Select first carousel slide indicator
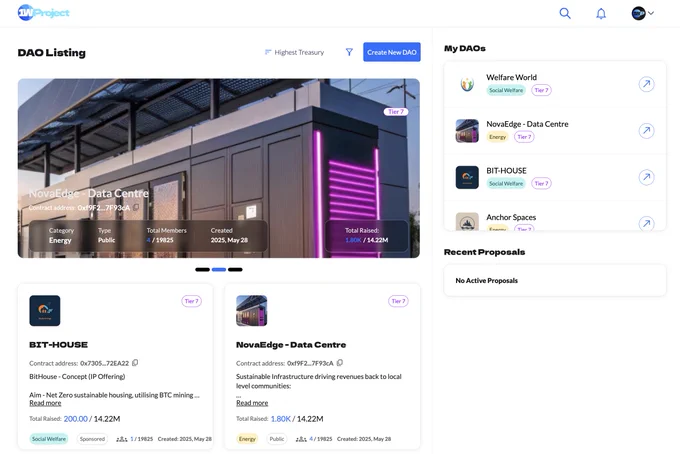This screenshot has width=680, height=454. (202, 270)
